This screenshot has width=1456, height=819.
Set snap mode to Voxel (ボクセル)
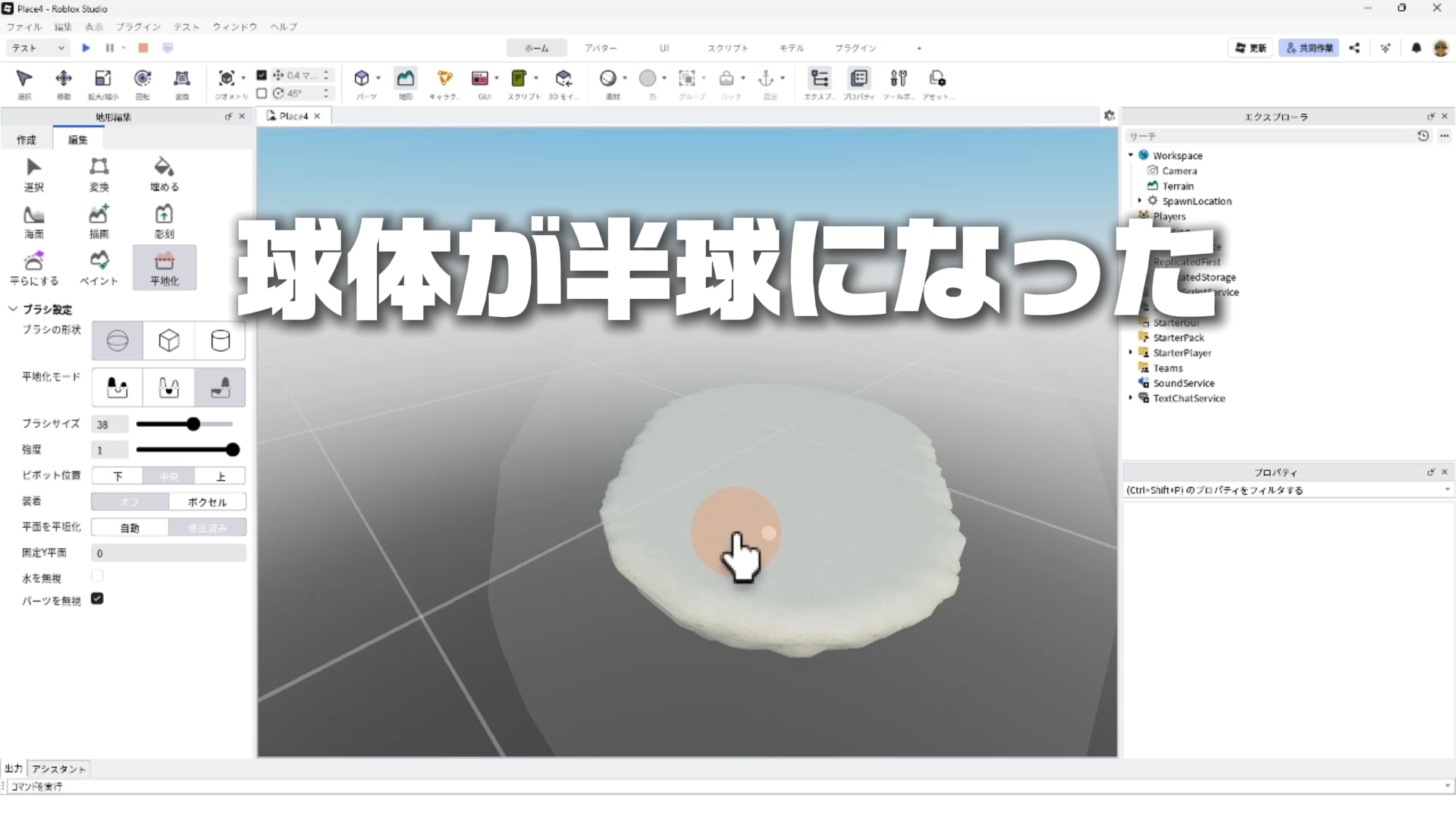pyautogui.click(x=207, y=502)
